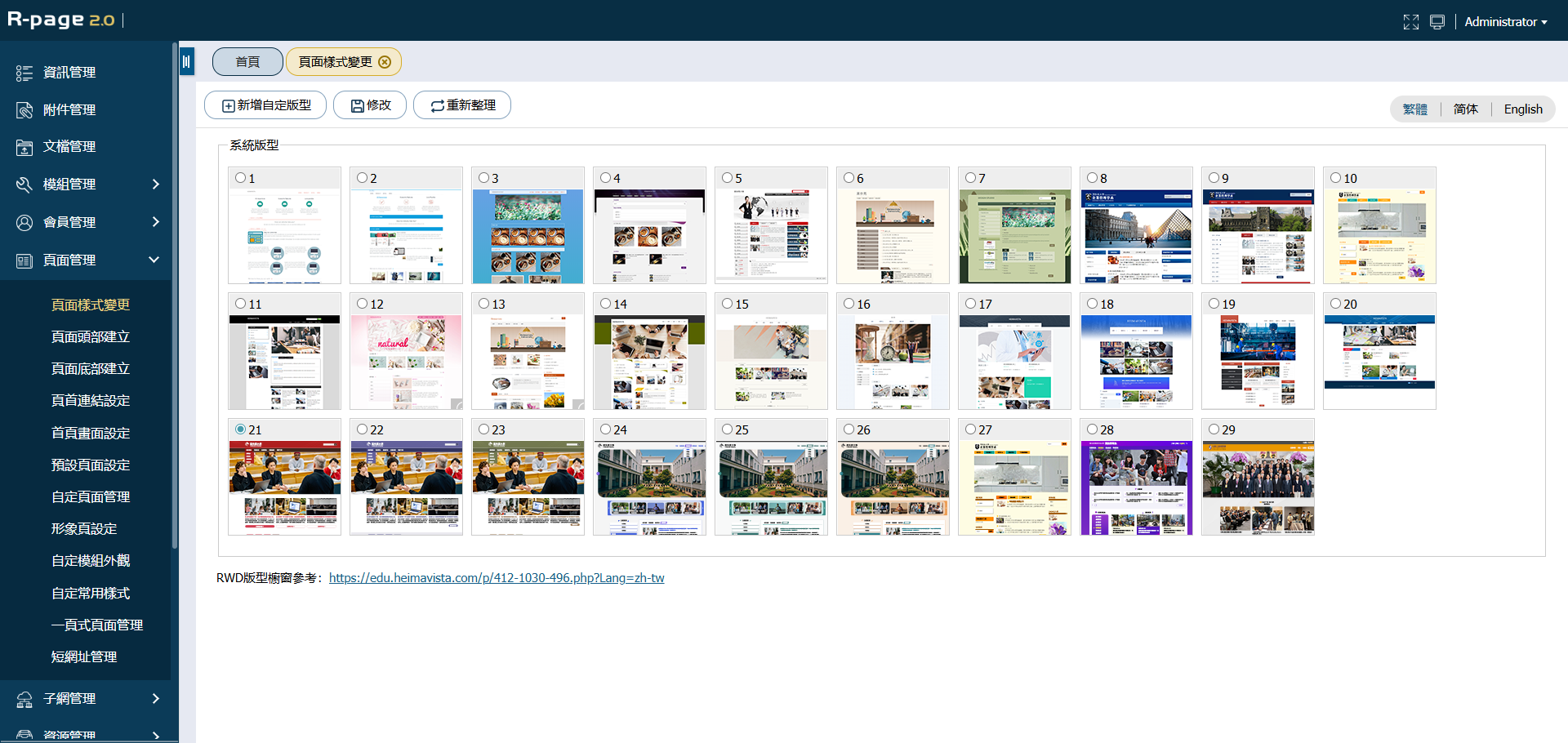Image resolution: width=1568 pixels, height=743 pixels.
Task: Open 資訊管理 from the sidebar icon
Action: pos(24,73)
